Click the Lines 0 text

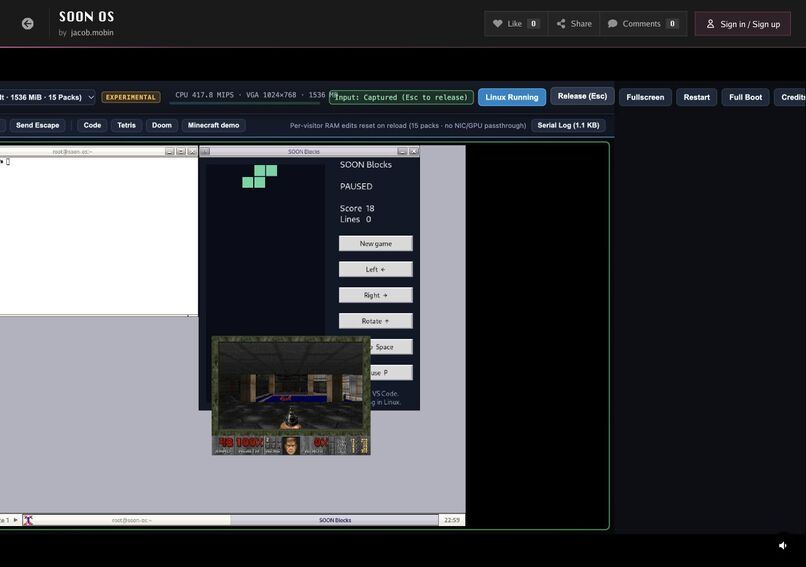[356, 220]
